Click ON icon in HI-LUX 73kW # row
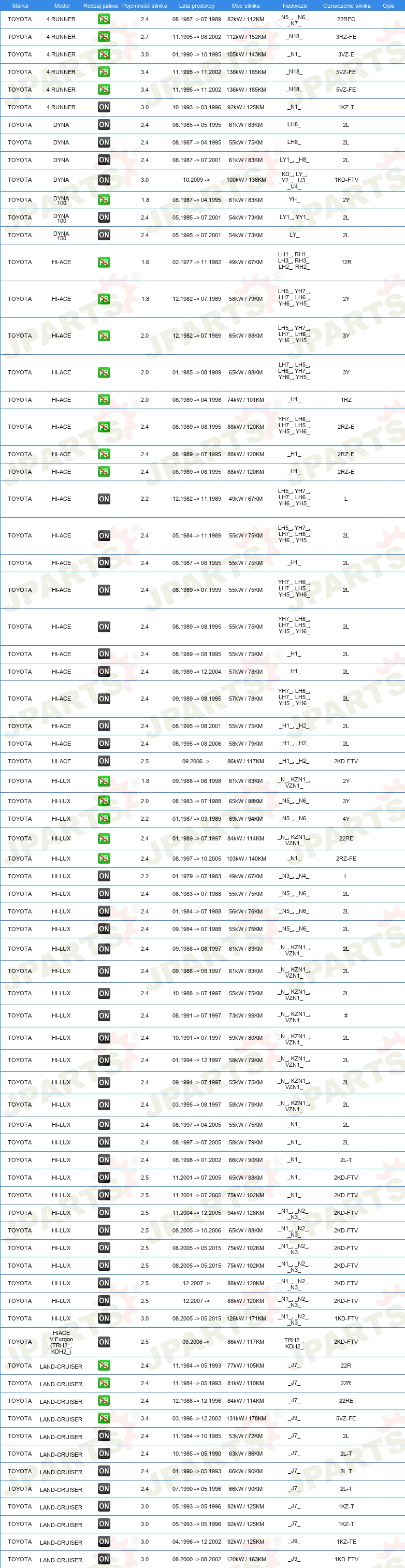 tap(104, 1016)
